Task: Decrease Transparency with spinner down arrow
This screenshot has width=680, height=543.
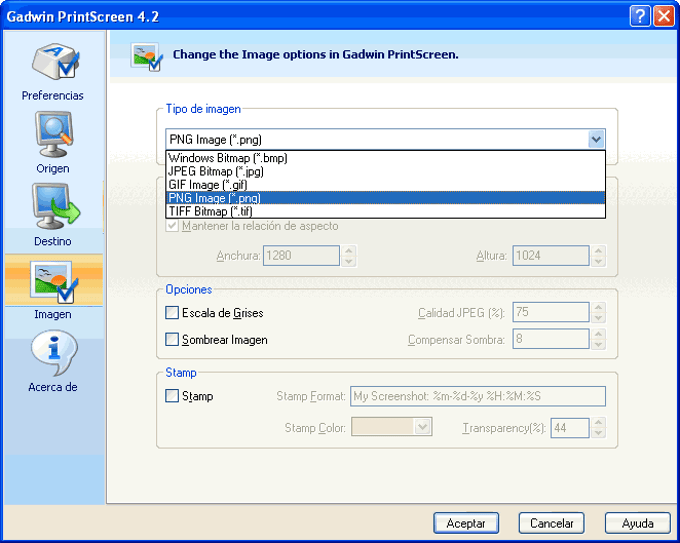Action: coord(598,433)
